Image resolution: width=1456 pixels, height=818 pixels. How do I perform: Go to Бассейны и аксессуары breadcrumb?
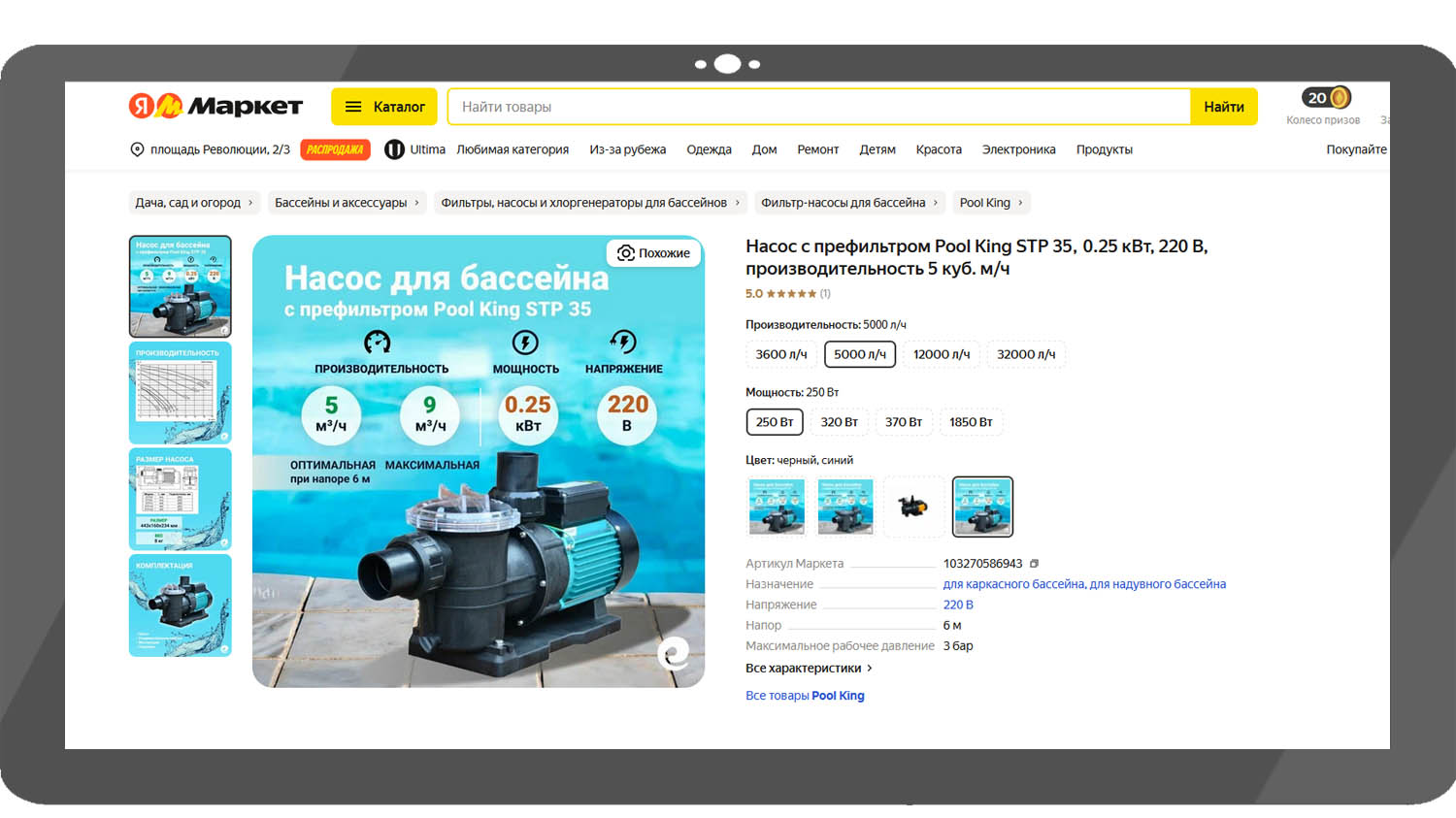point(347,203)
